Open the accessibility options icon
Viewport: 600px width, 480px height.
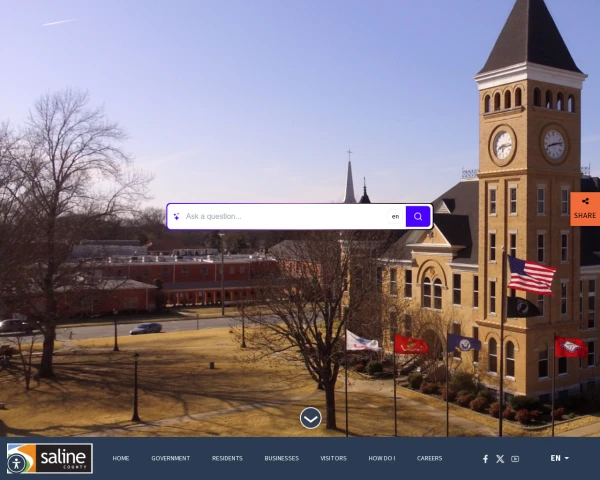point(16,464)
